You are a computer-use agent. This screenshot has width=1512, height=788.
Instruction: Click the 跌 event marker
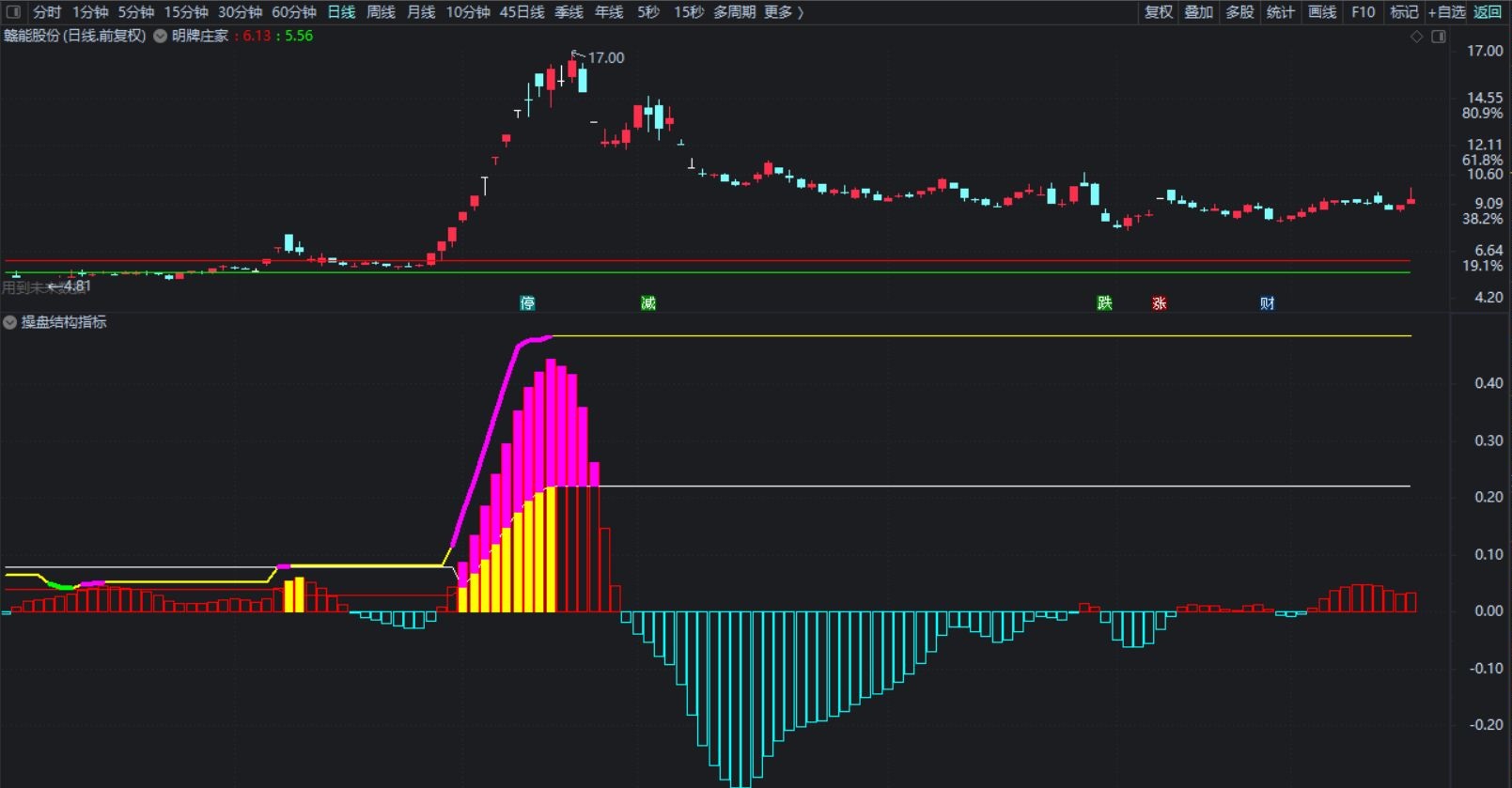[x=1105, y=302]
